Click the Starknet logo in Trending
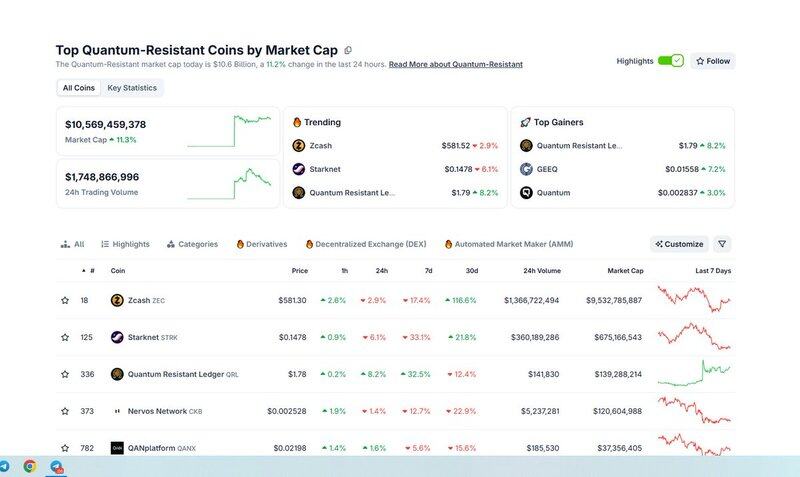The width and height of the screenshot is (800, 477). click(x=298, y=169)
